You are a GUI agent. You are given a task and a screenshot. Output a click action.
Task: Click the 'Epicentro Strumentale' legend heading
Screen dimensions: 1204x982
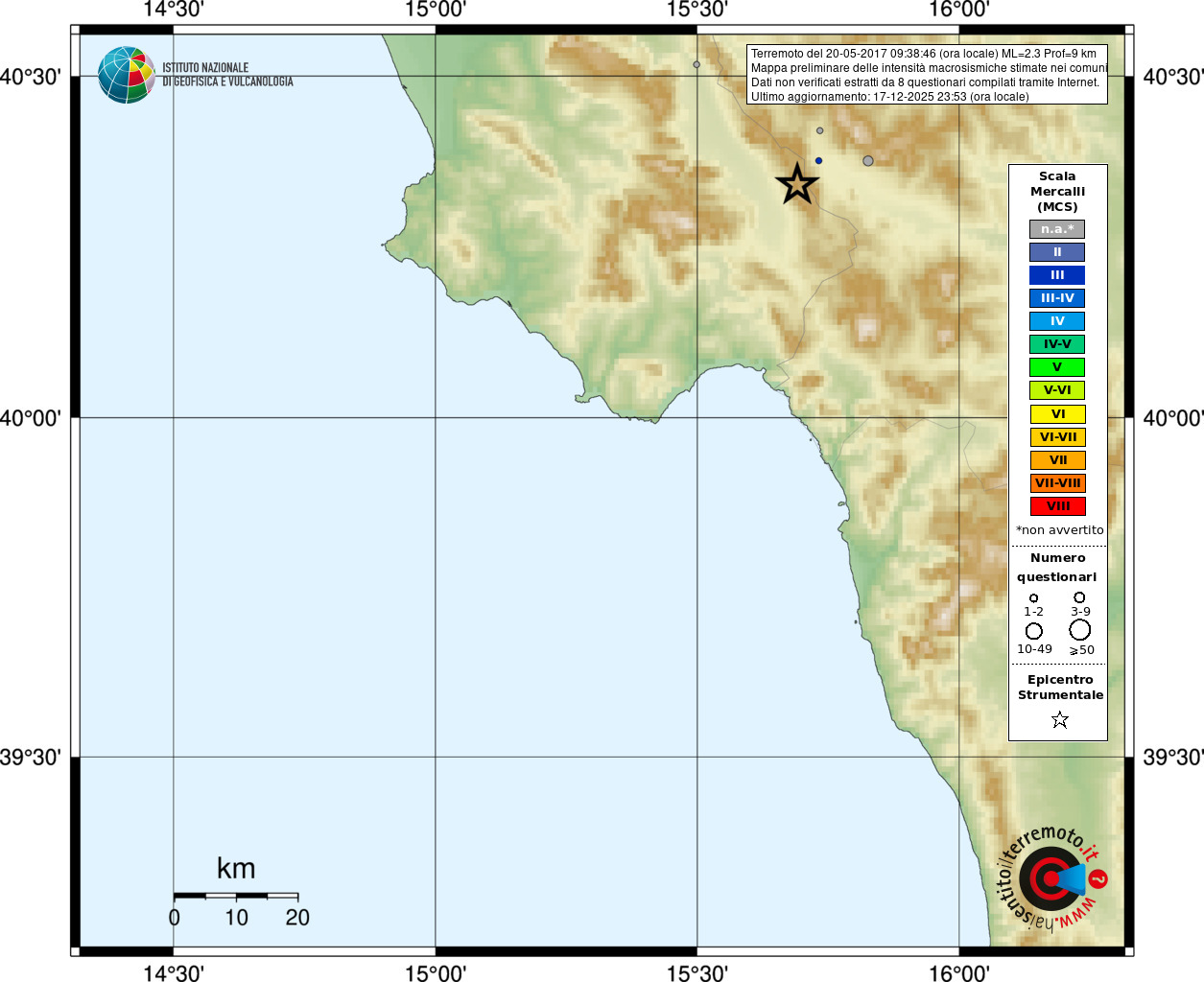tap(1060, 688)
